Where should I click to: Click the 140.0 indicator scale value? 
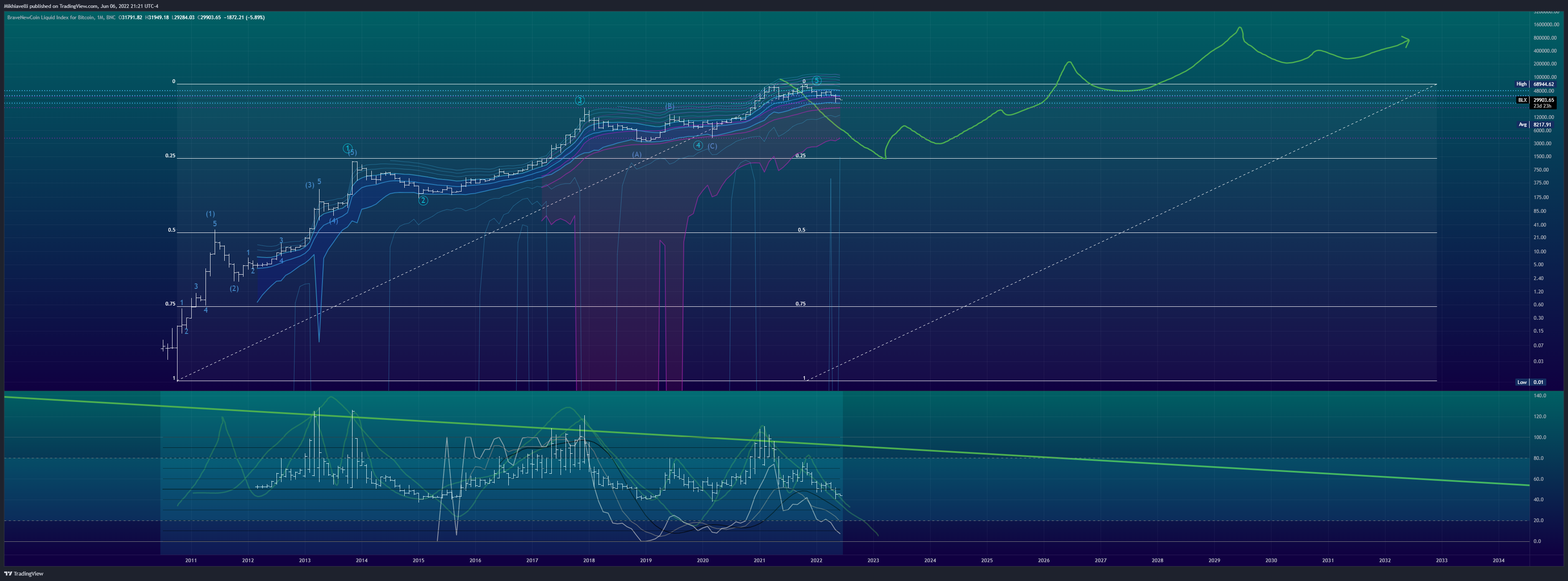(1540, 395)
